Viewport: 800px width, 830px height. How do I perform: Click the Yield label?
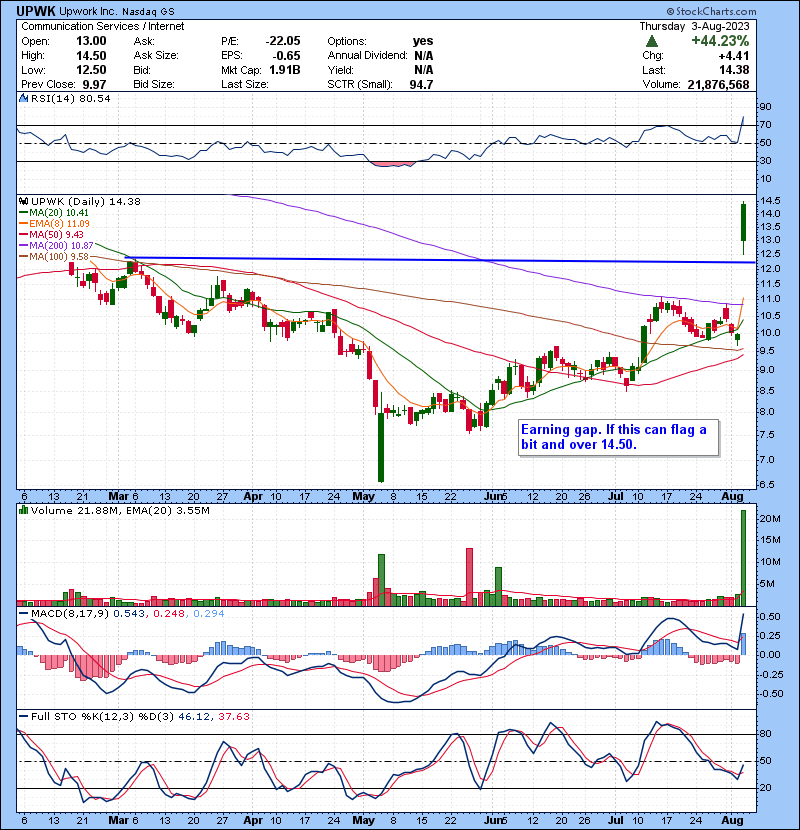tap(340, 70)
